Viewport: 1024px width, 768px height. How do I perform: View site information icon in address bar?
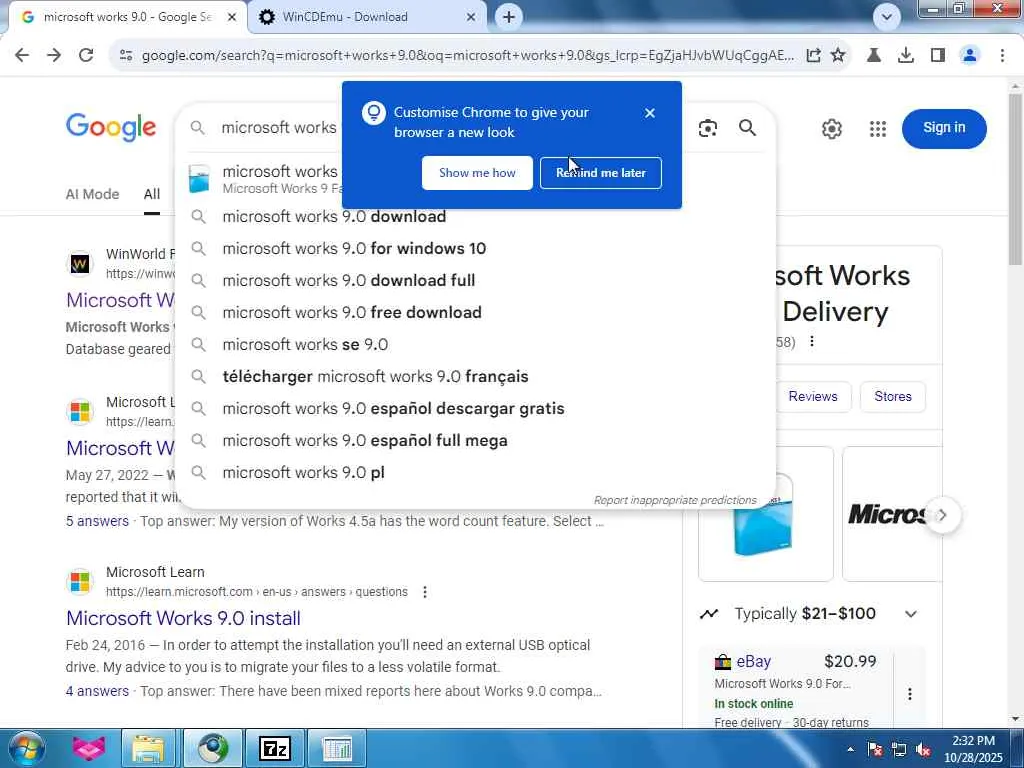click(126, 56)
